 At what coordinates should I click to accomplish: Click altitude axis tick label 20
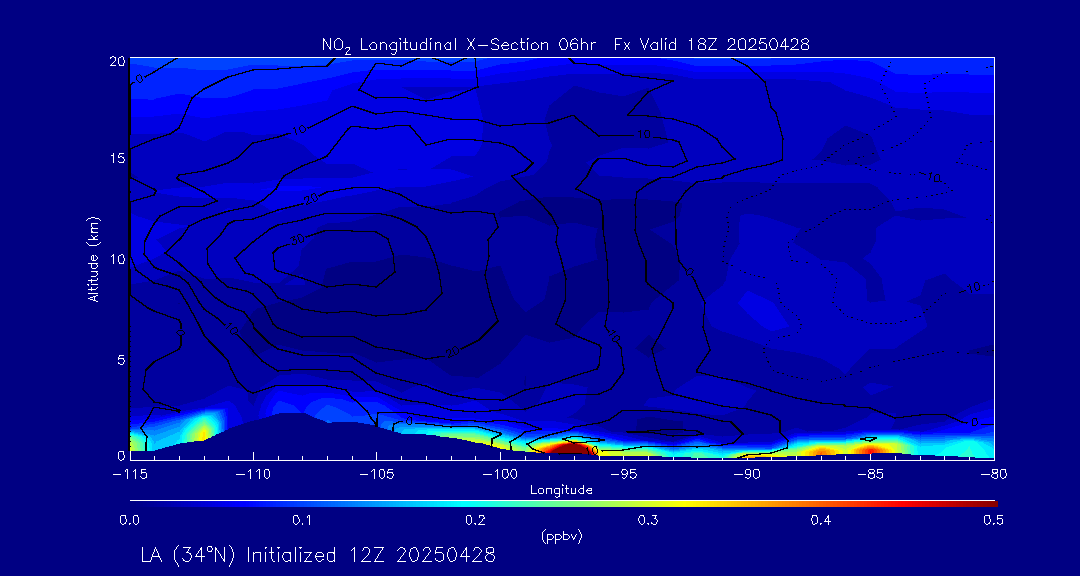point(116,61)
